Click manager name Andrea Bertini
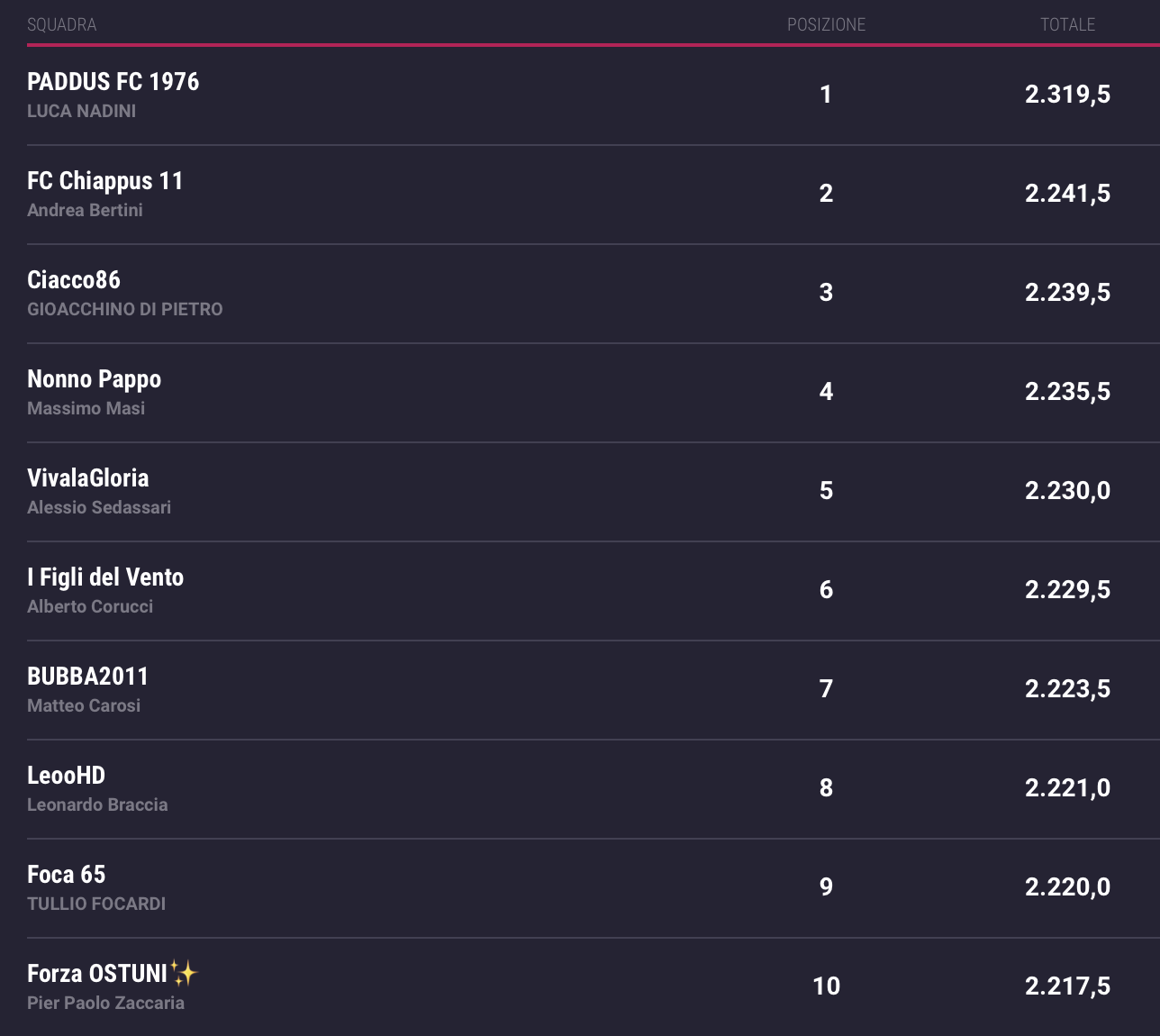The width and height of the screenshot is (1160, 1036). pyautogui.click(x=86, y=211)
